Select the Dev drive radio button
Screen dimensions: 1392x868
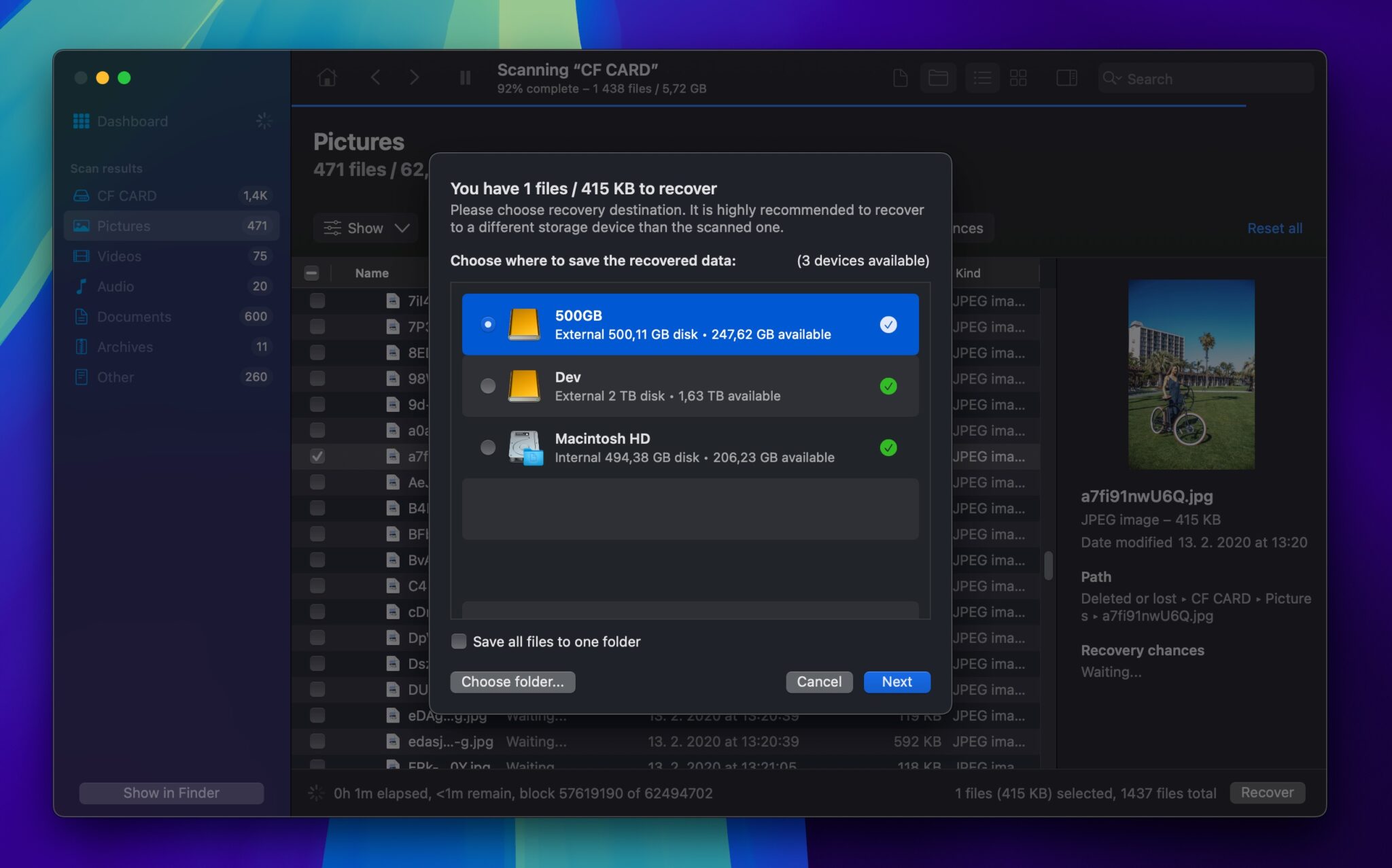[488, 386]
